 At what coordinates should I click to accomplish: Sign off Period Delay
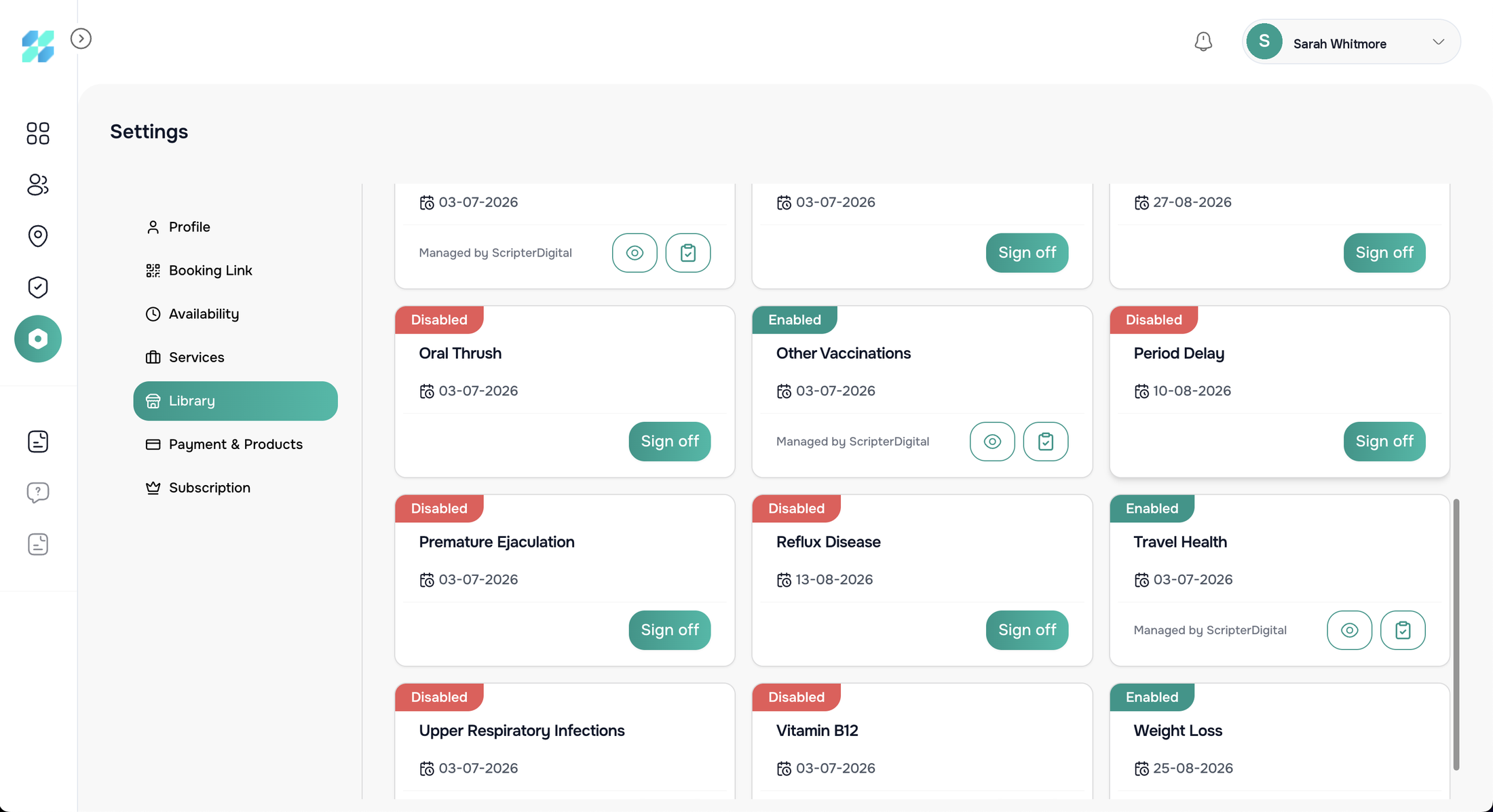click(x=1384, y=442)
